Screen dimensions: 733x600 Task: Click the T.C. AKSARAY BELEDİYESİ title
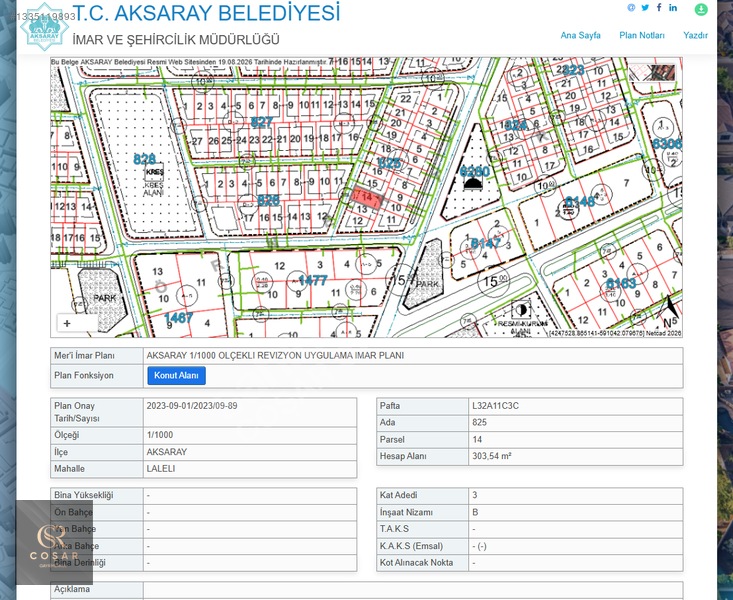coord(206,13)
